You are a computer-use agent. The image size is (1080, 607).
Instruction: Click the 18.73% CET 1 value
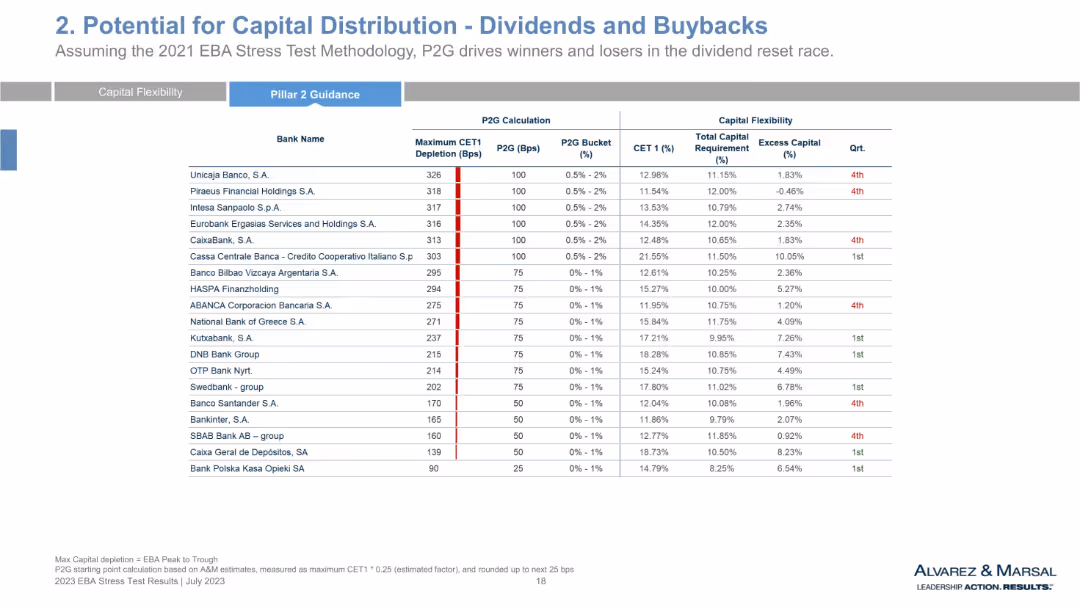coord(654,452)
